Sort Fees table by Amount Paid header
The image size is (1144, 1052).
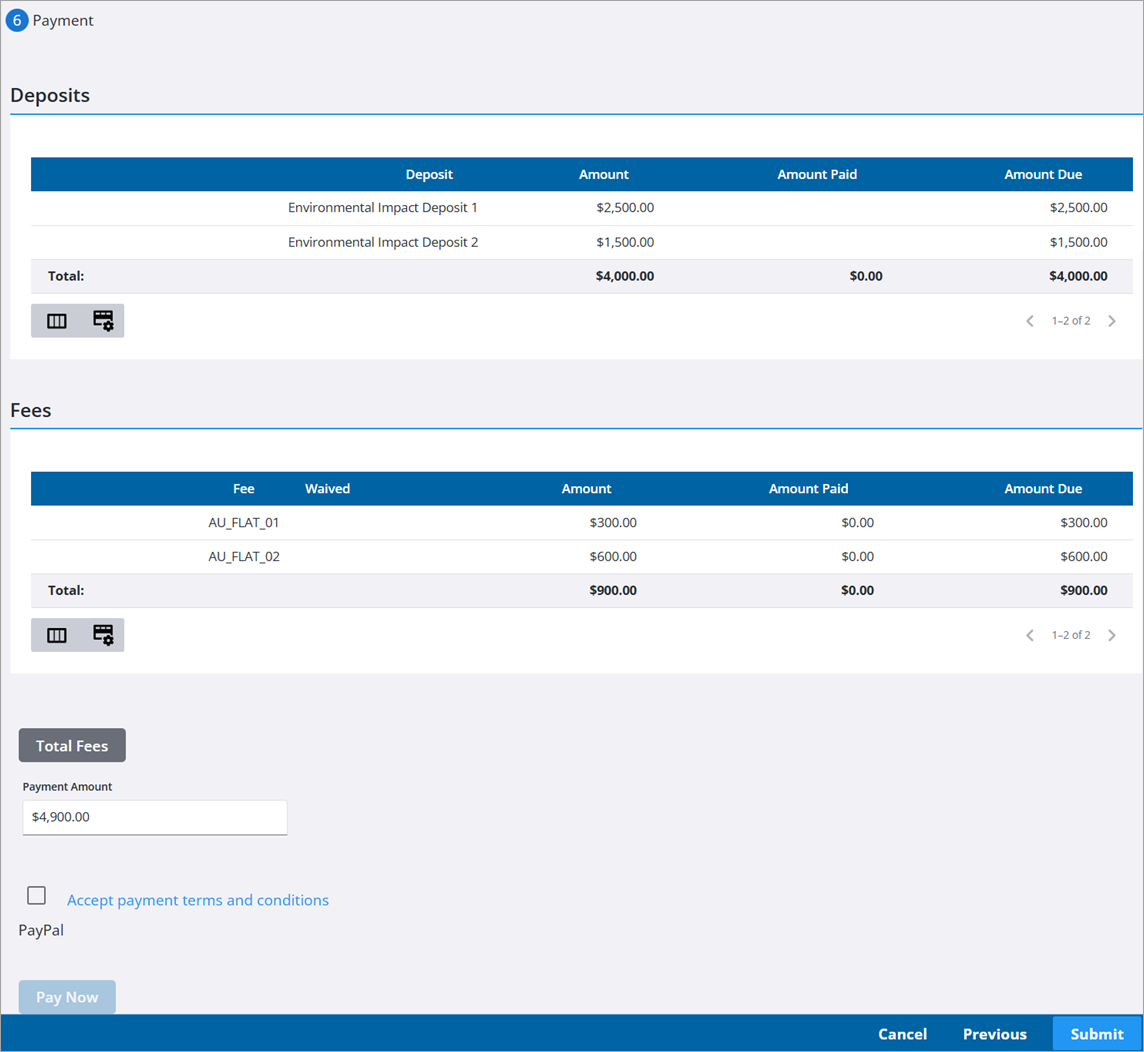808,489
